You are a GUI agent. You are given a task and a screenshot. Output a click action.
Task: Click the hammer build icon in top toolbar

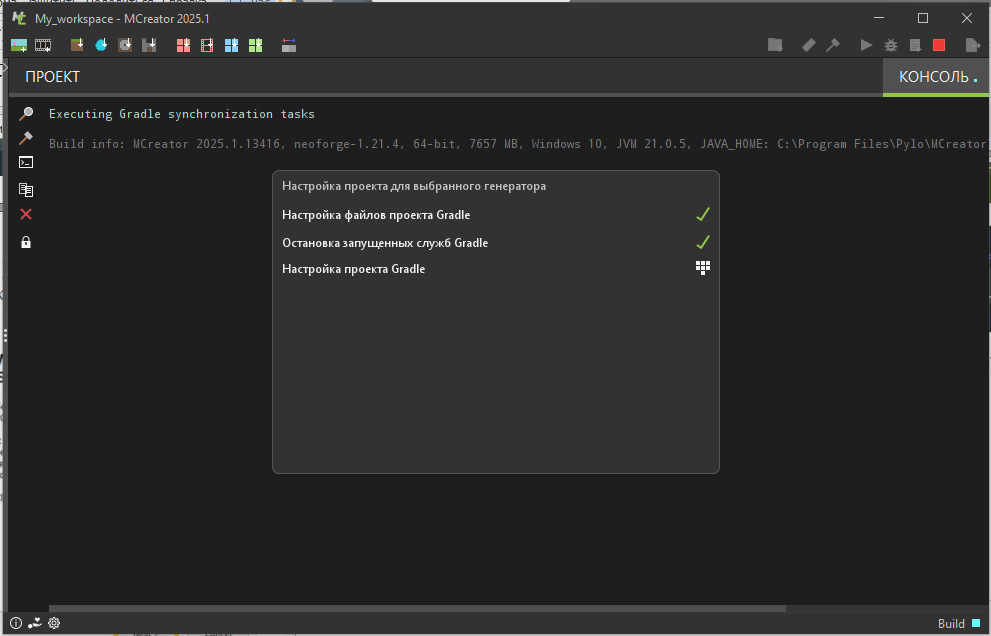pos(833,45)
